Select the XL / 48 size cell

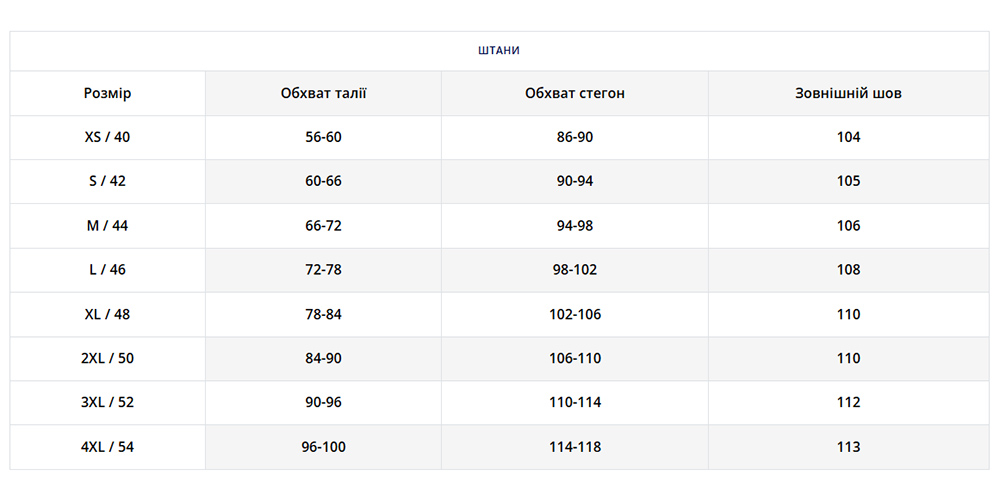point(107,314)
